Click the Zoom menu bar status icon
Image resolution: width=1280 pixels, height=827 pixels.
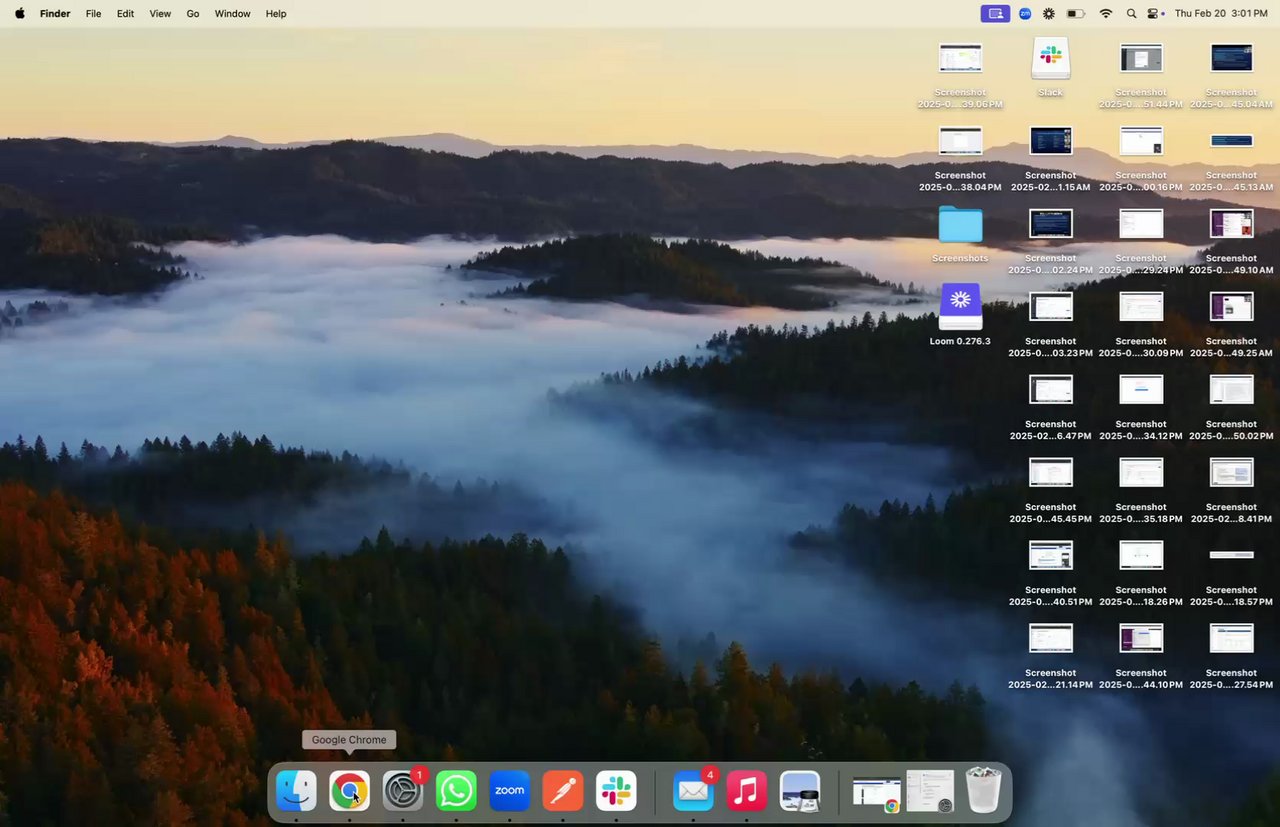(1025, 13)
